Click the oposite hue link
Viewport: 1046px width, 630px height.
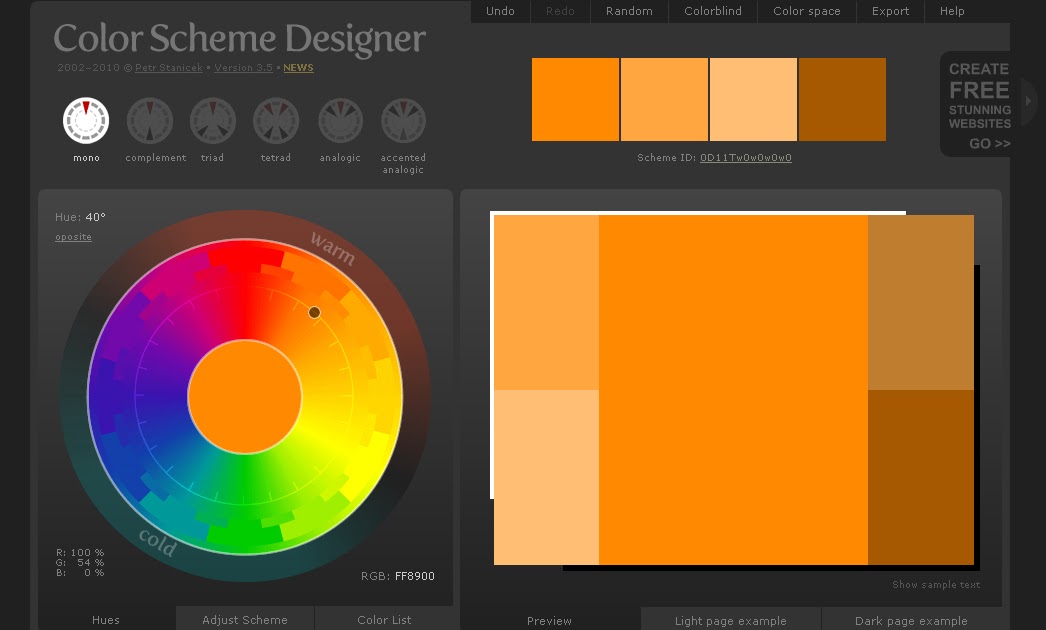tap(73, 237)
